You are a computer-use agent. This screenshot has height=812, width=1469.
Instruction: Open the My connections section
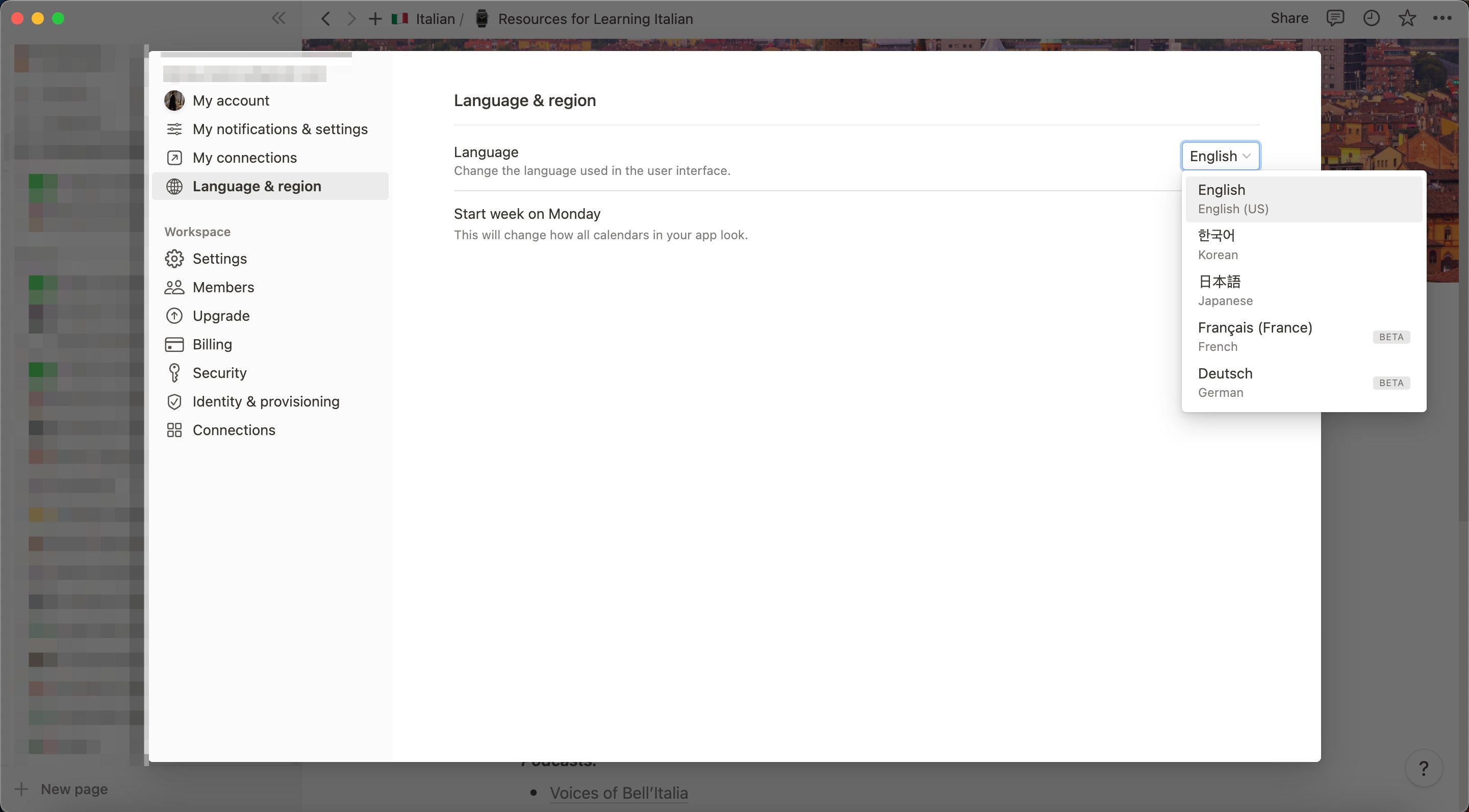tap(244, 158)
